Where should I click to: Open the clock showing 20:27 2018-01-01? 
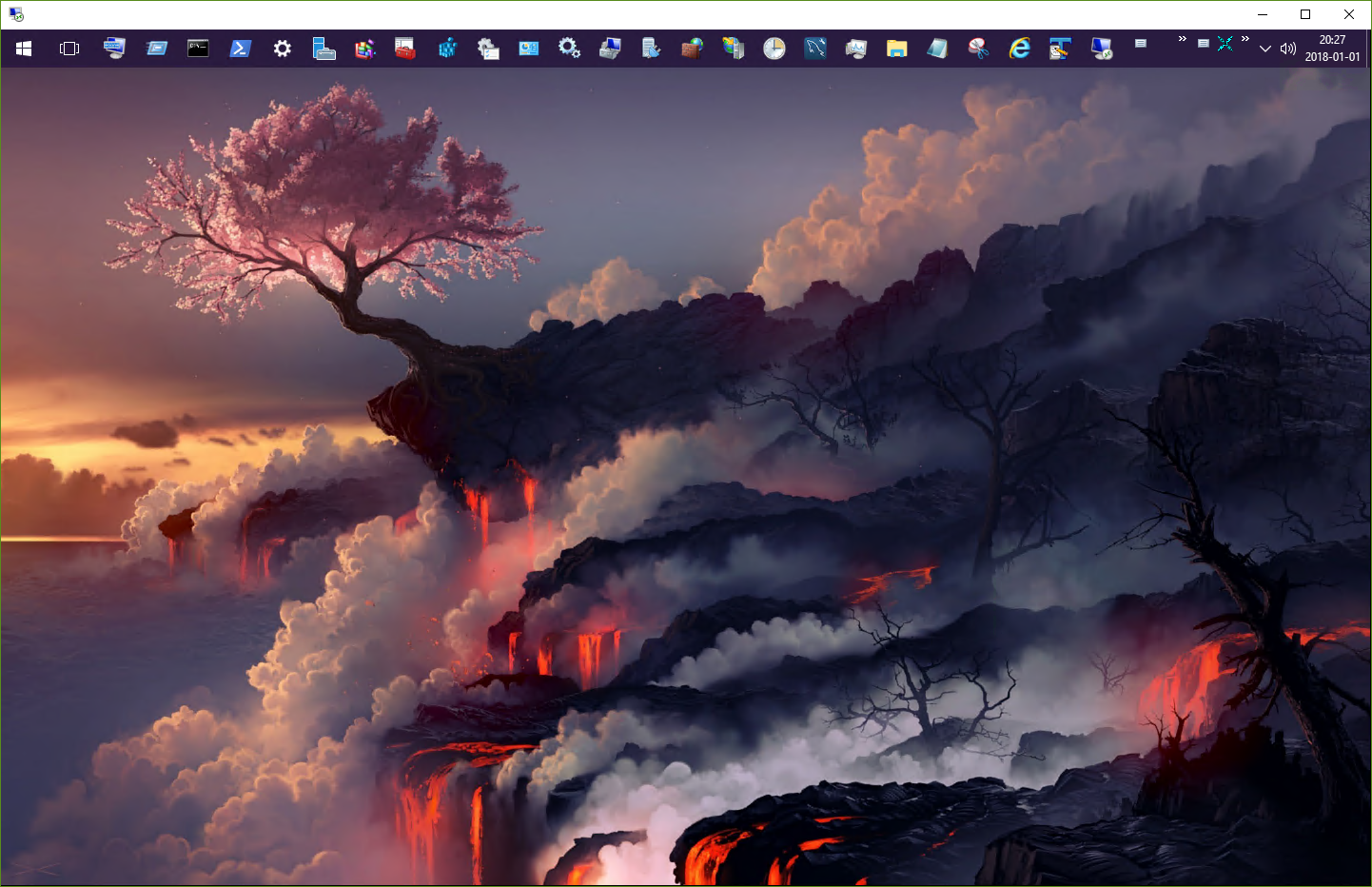tap(1332, 49)
